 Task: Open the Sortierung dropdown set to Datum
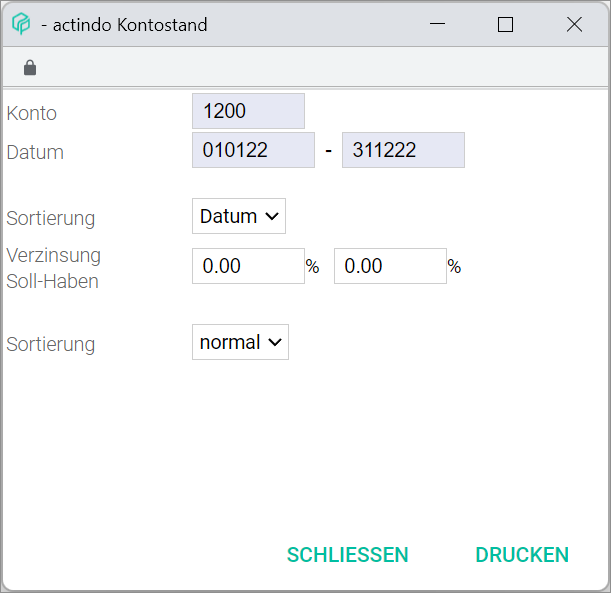click(239, 216)
